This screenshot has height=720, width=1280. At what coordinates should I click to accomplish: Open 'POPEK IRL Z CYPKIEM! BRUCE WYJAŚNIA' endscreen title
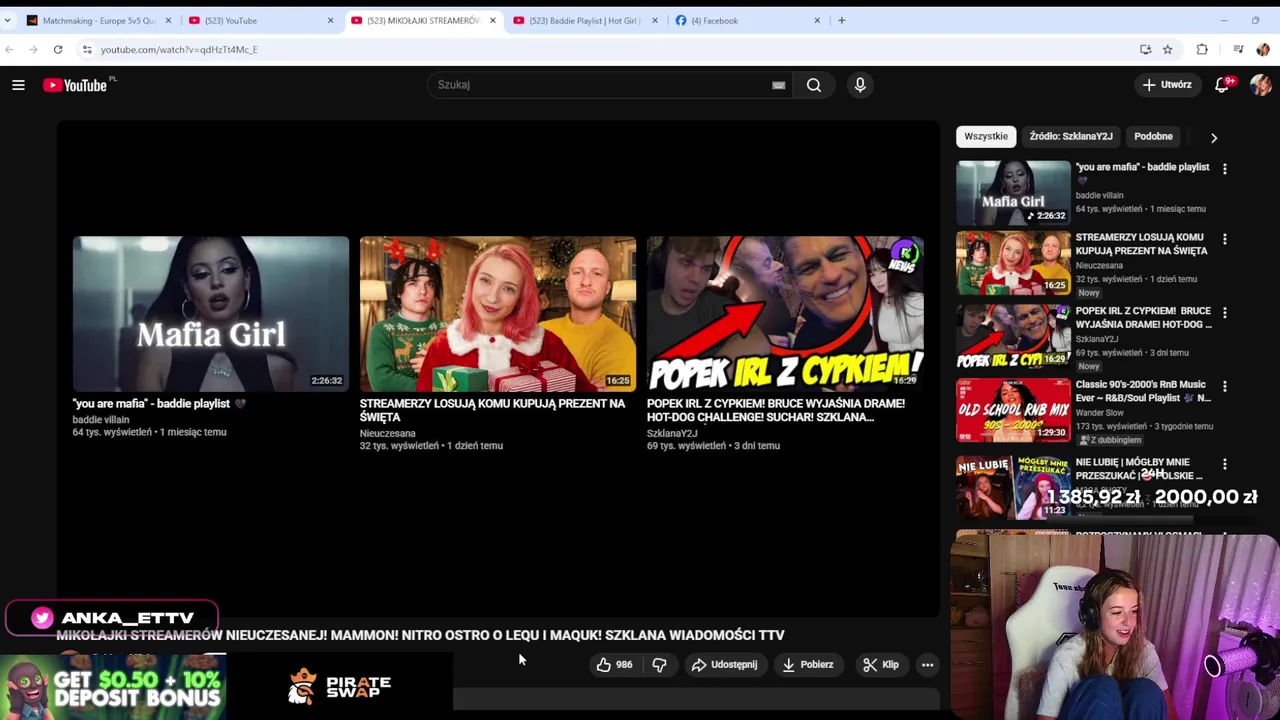tap(776, 410)
